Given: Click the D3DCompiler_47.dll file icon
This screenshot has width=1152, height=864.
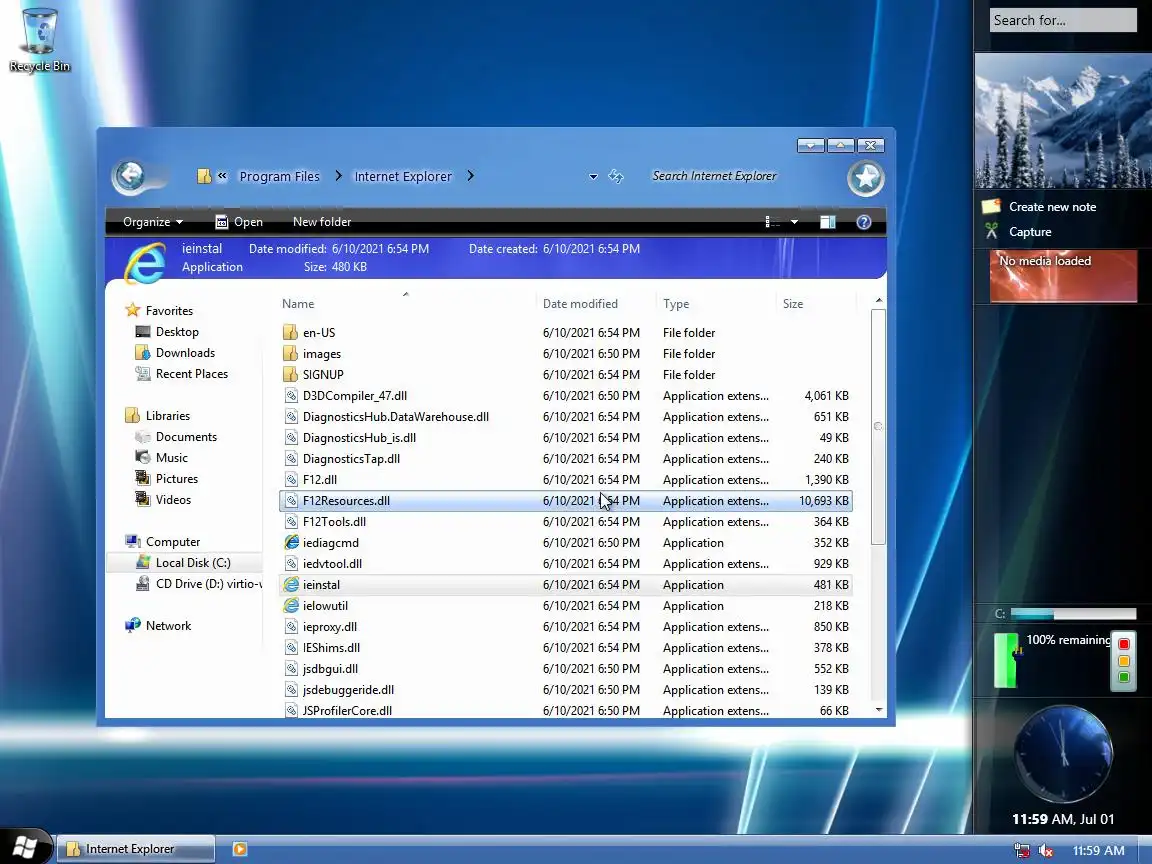Looking at the screenshot, I should click(x=291, y=395).
